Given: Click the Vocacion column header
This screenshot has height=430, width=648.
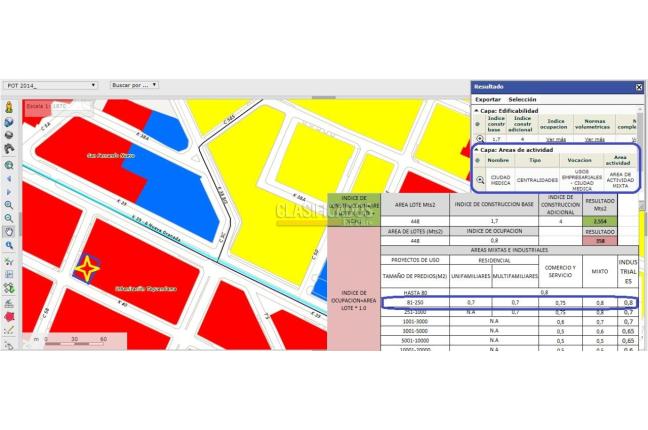Looking at the screenshot, I should [x=579, y=160].
